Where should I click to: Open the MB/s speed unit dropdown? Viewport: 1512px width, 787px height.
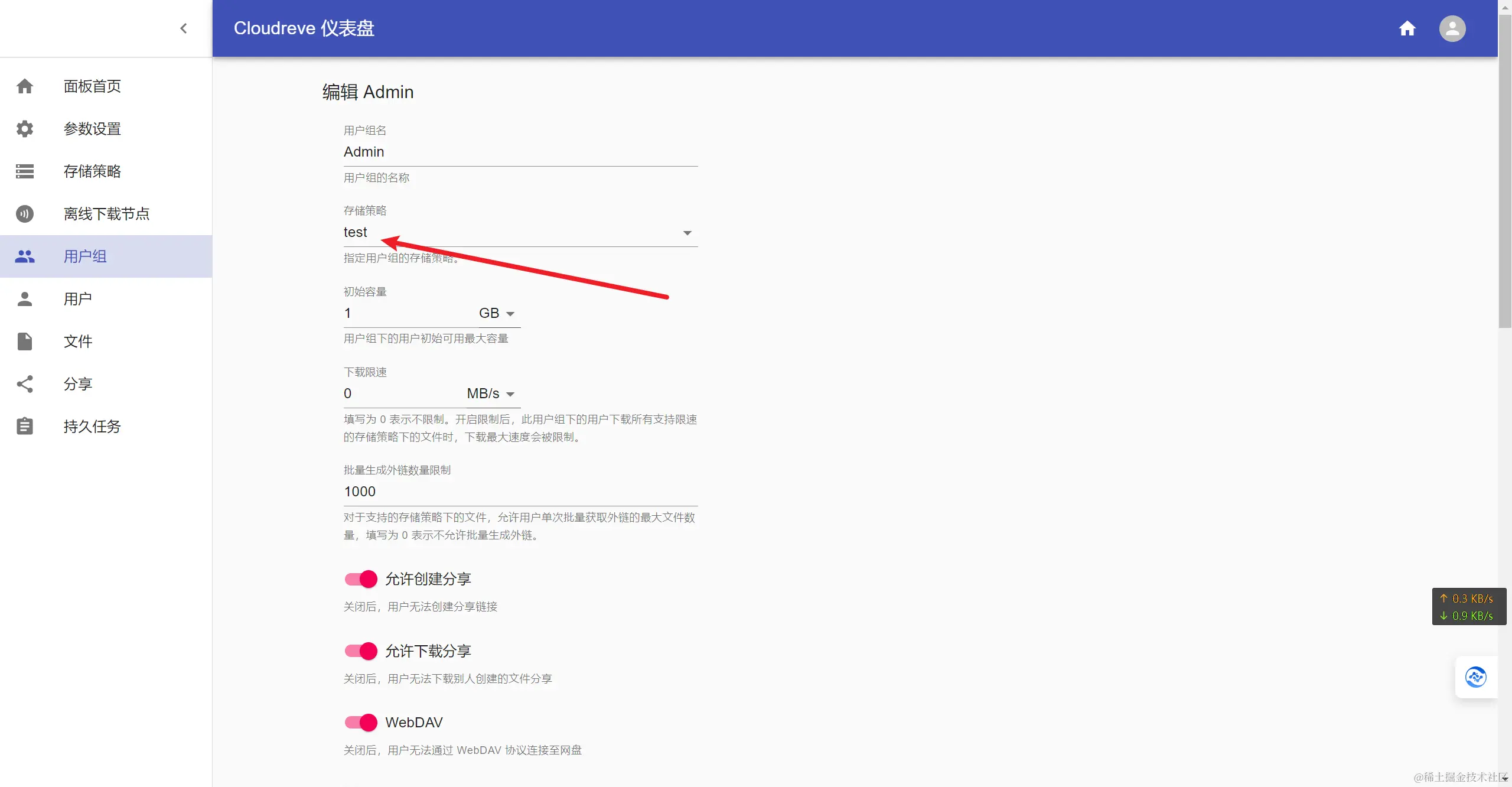click(x=490, y=393)
